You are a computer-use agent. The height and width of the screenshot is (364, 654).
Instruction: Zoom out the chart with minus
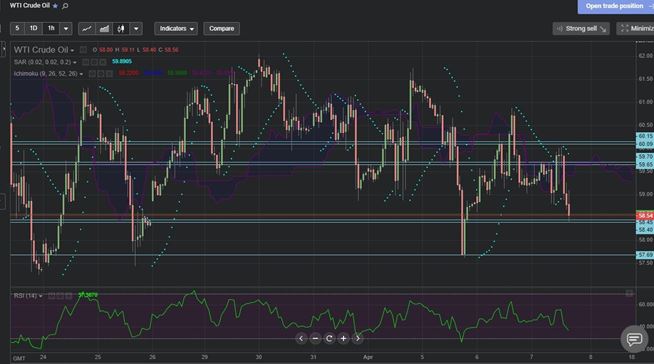[x=315, y=339]
